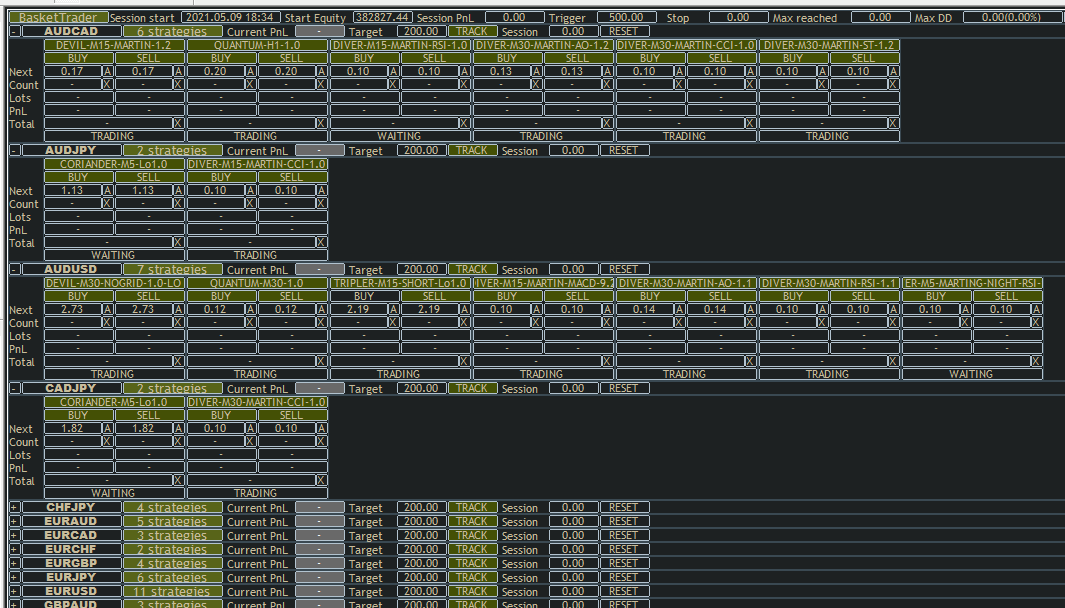Image resolution: width=1065 pixels, height=608 pixels.
Task: Click X on DEVIL-M15-MARTIN-1.2 Total row in AUDCAD
Action: point(178,124)
